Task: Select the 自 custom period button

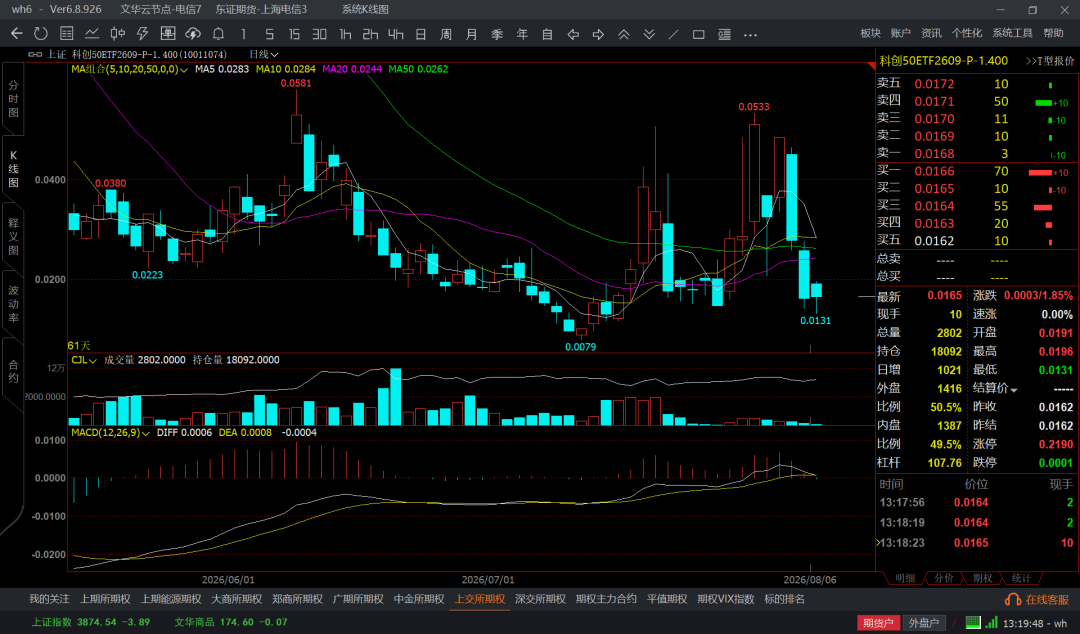Action: pyautogui.click(x=548, y=34)
